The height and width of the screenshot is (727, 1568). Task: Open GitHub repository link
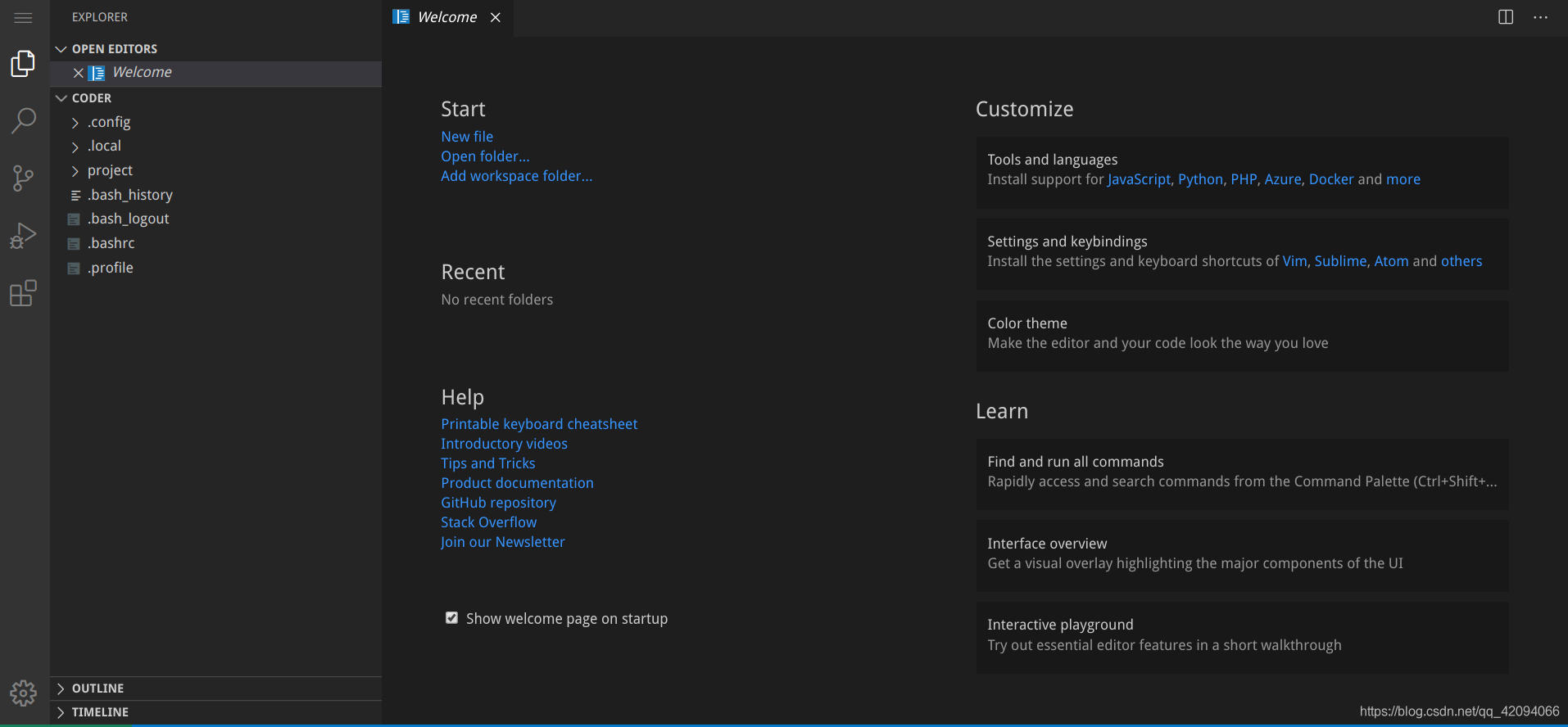(x=498, y=503)
